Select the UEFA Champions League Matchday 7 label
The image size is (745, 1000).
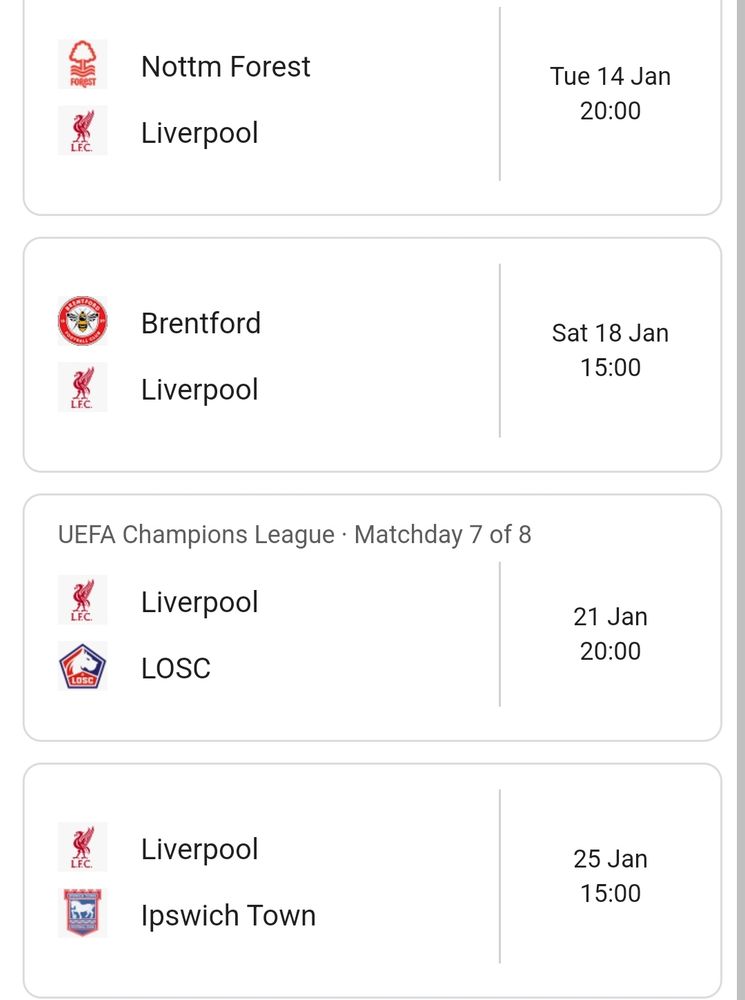(x=295, y=534)
